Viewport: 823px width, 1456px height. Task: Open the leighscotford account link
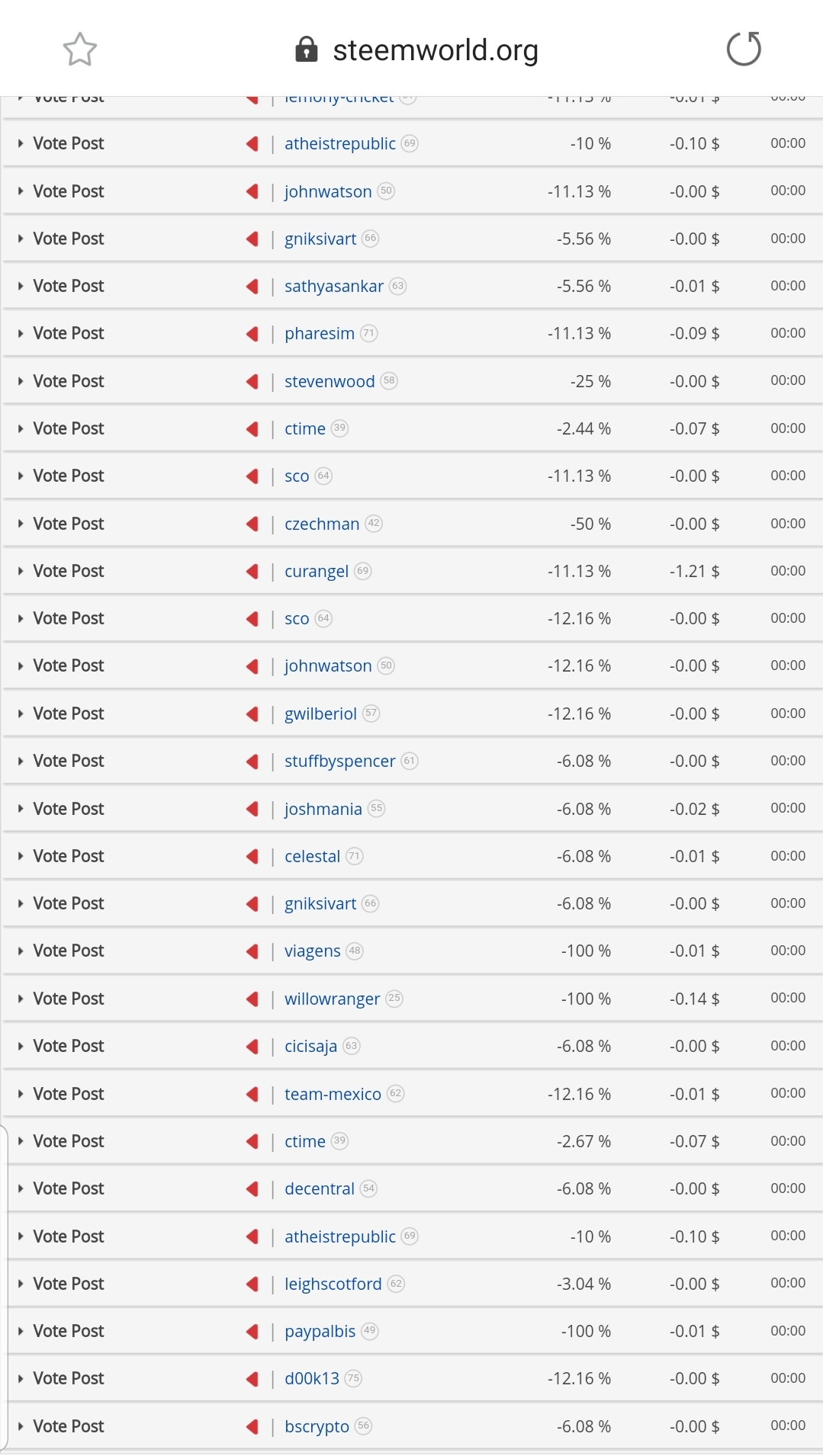tap(333, 1284)
